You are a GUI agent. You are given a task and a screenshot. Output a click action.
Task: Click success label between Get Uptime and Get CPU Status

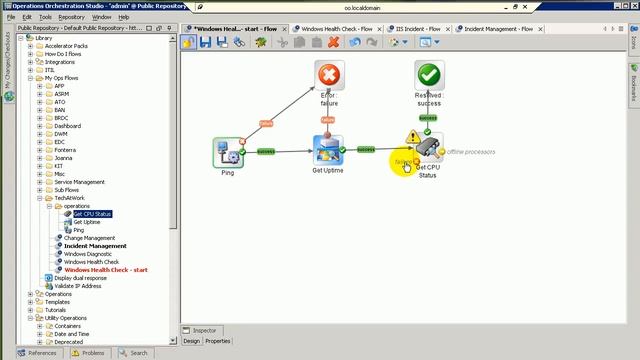tap(366, 150)
